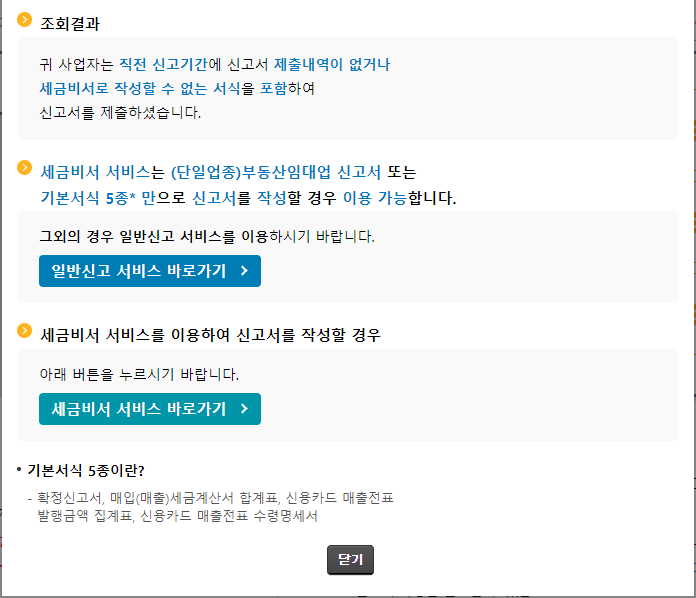Click the text 세금비서로 작성할 수 없는 서식

click(x=140, y=88)
